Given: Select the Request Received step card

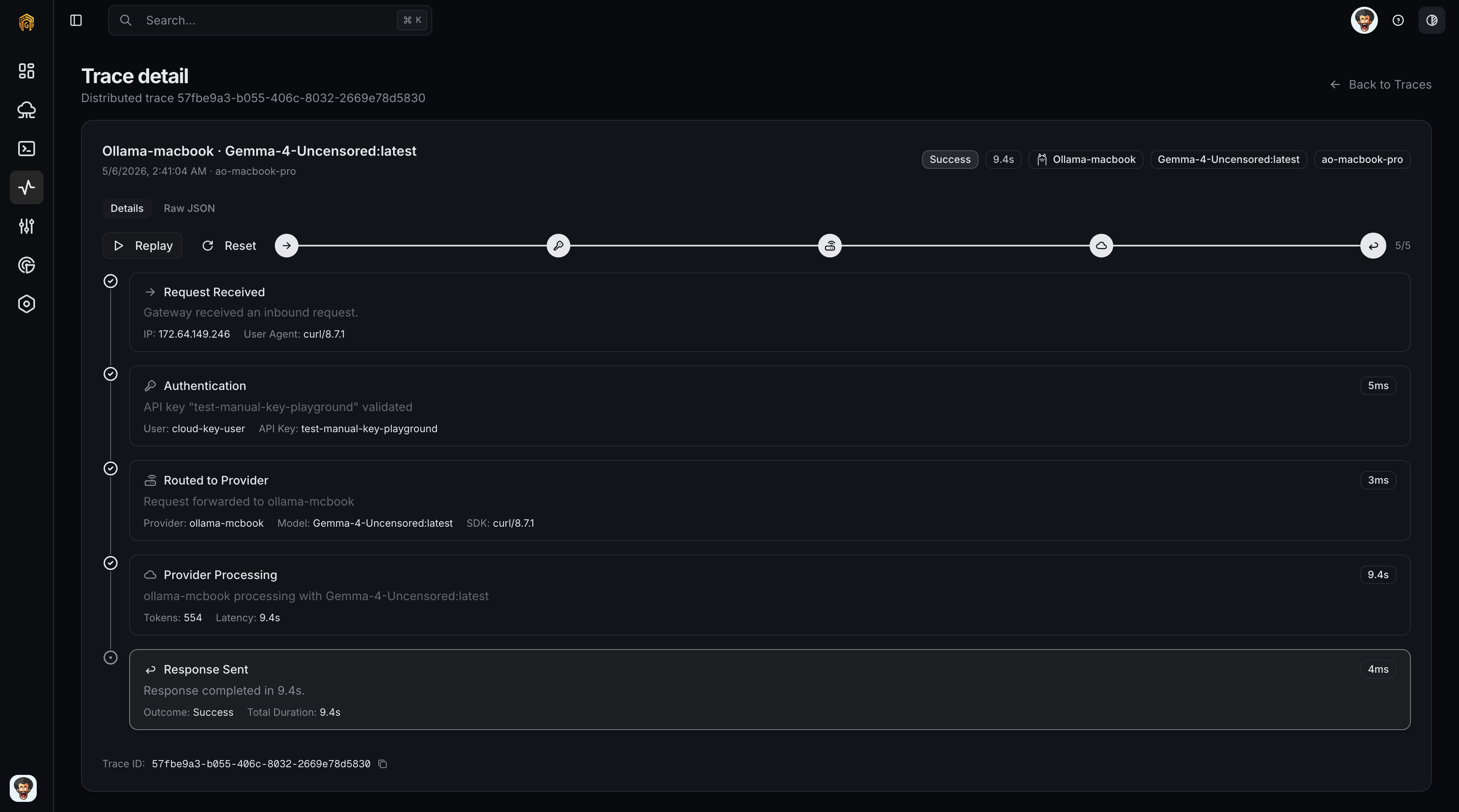Looking at the screenshot, I should (769, 313).
